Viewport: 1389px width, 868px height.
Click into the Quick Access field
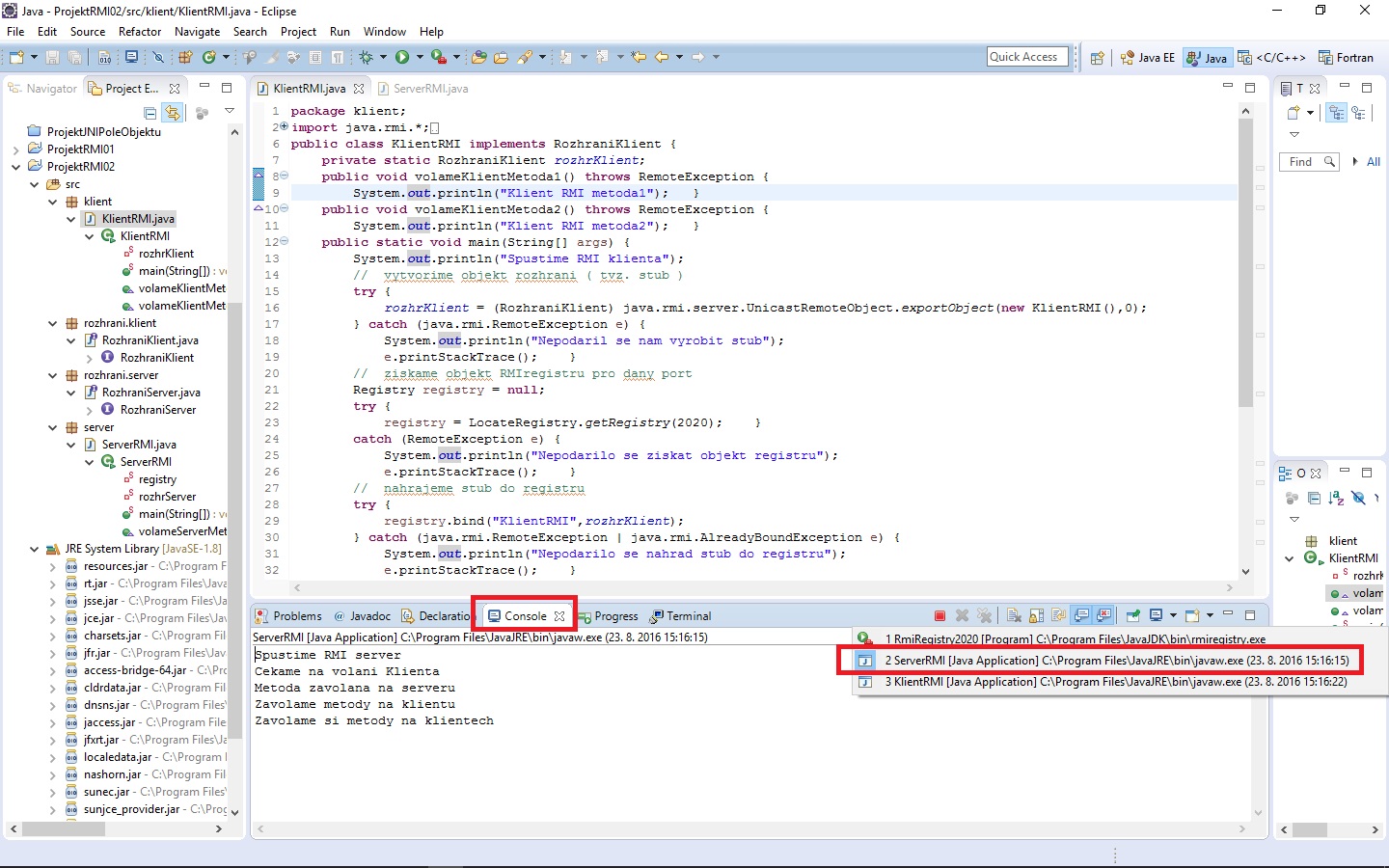coord(1026,57)
